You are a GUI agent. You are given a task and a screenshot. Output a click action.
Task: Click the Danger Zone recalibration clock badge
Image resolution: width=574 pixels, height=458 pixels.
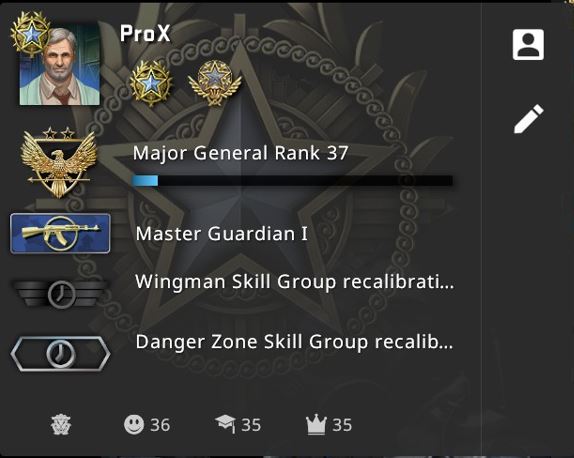tap(60, 354)
